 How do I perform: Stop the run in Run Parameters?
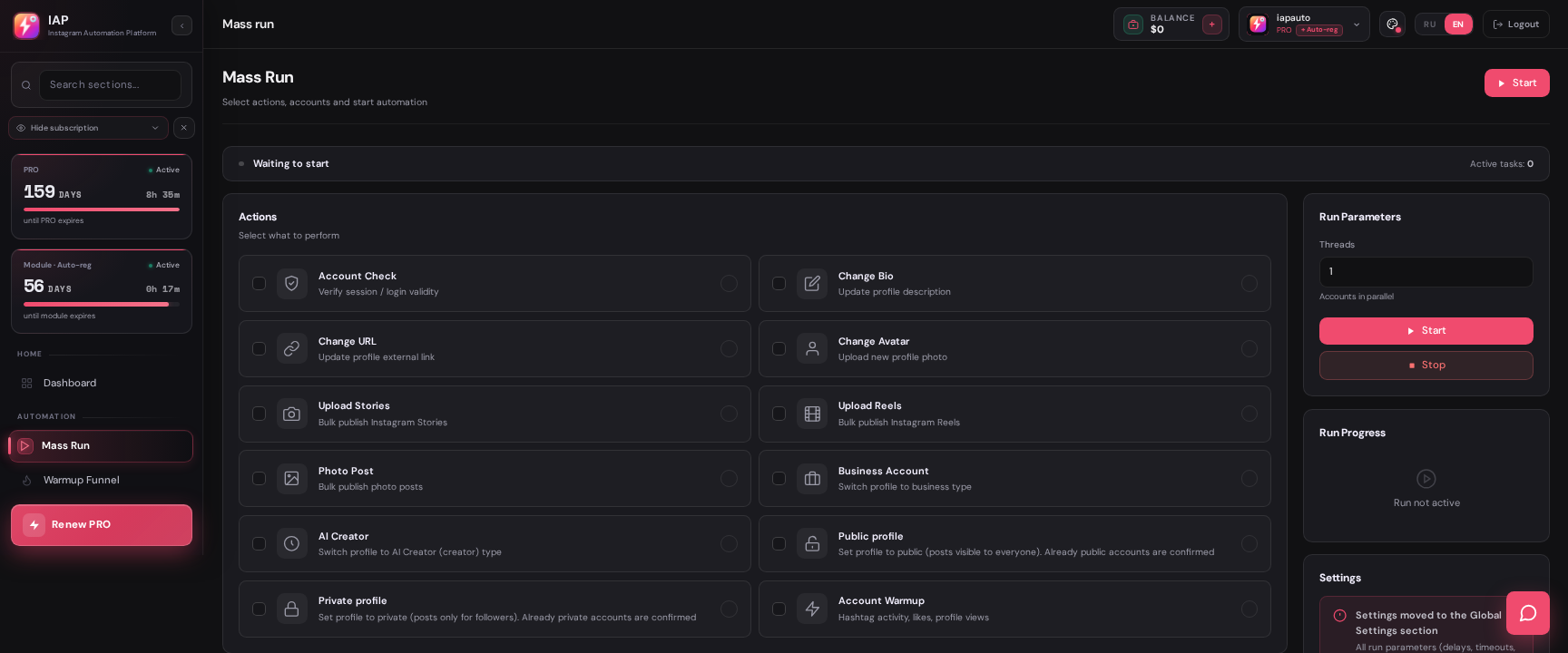[x=1426, y=365]
